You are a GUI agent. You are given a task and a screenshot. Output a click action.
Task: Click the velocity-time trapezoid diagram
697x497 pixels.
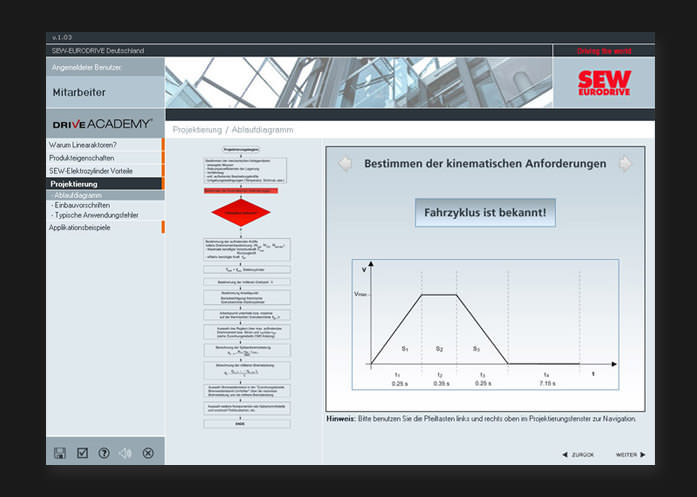coord(485,325)
